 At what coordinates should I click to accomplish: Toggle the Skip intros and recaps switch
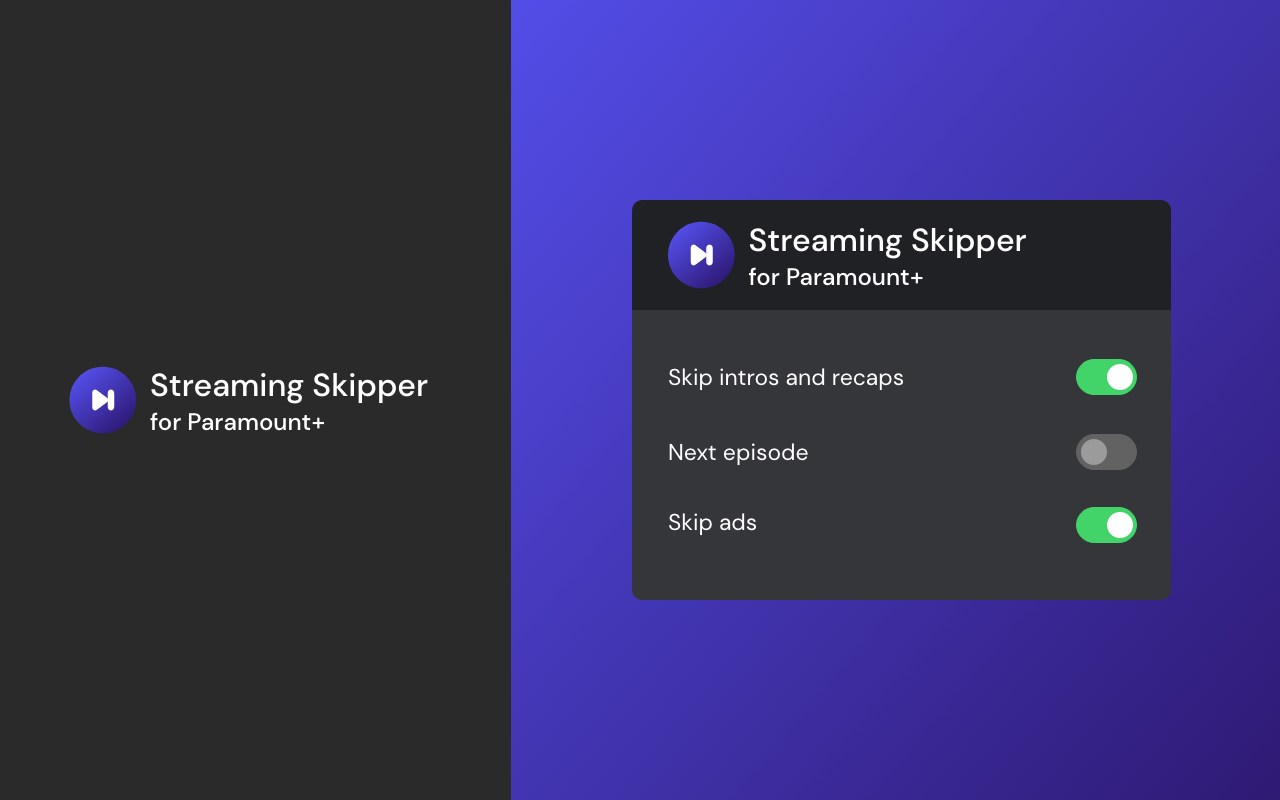1106,377
